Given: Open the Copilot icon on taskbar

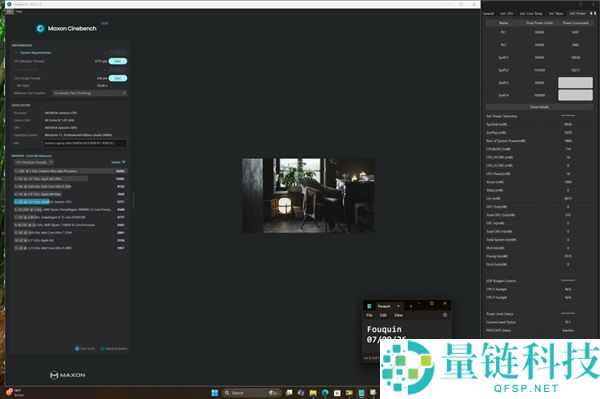Looking at the screenshot, I should (301, 393).
